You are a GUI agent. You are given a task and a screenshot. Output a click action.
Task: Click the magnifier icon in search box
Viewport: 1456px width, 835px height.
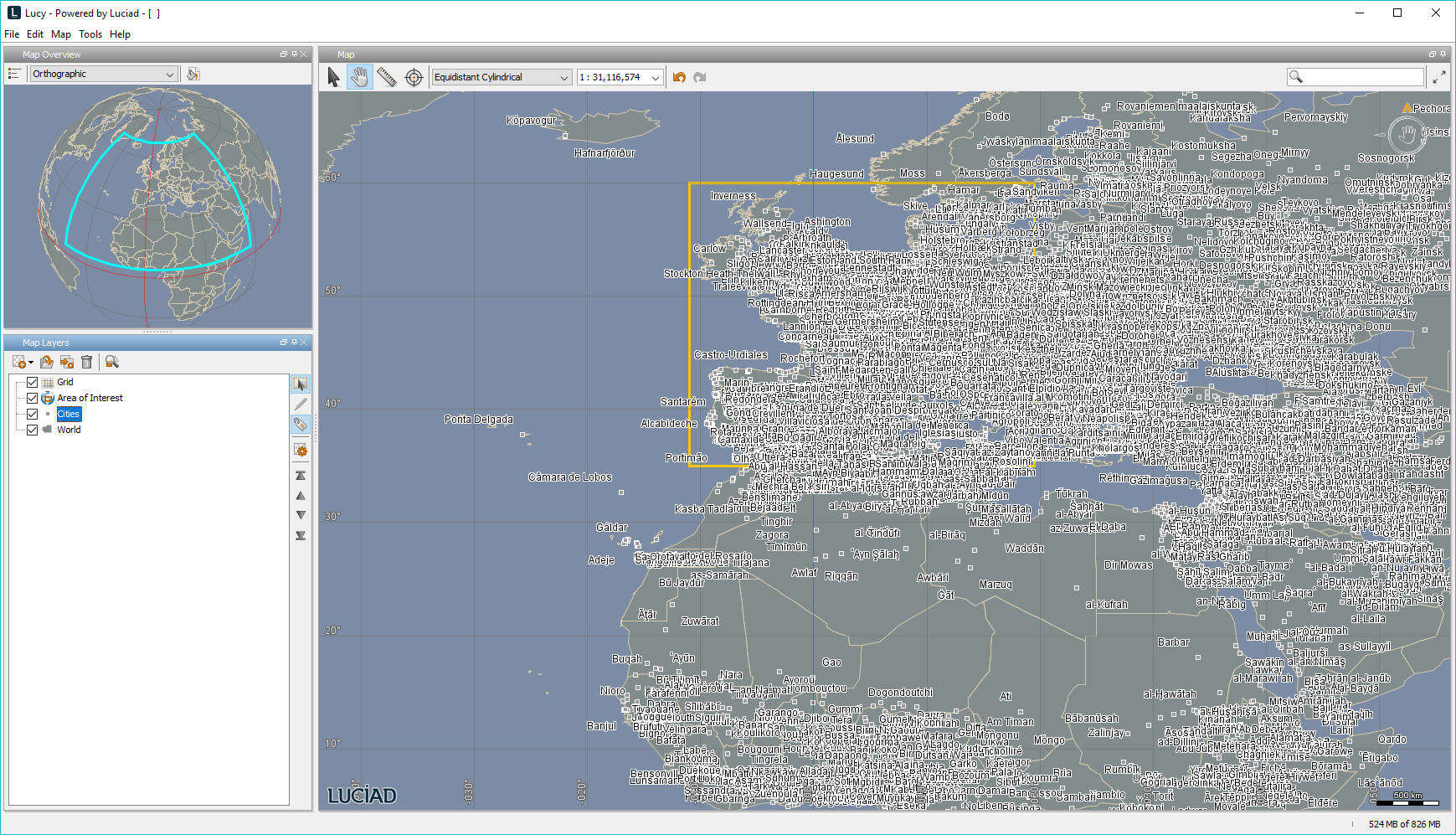(x=1296, y=77)
